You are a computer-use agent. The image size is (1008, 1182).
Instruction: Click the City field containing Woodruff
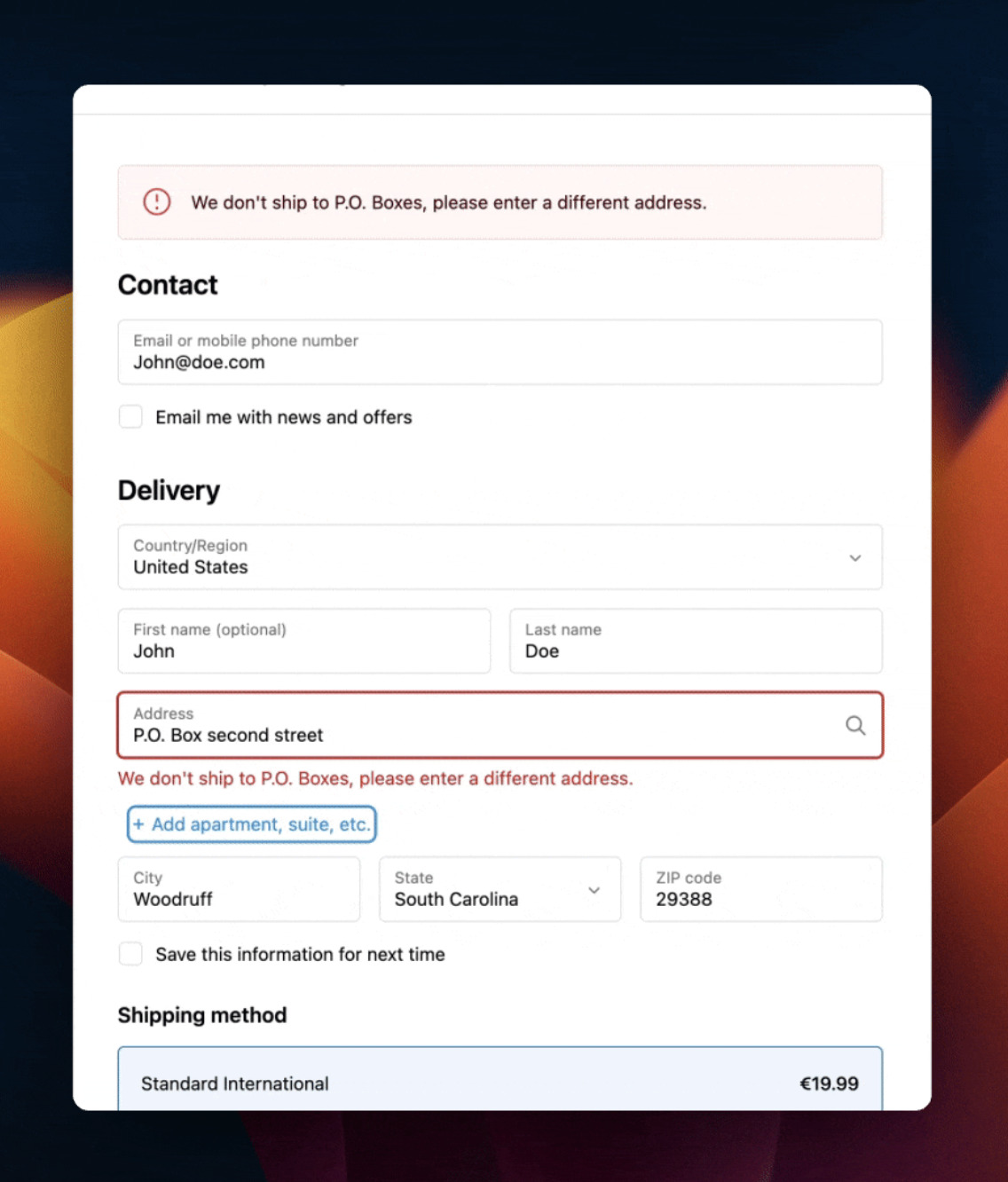(239, 889)
